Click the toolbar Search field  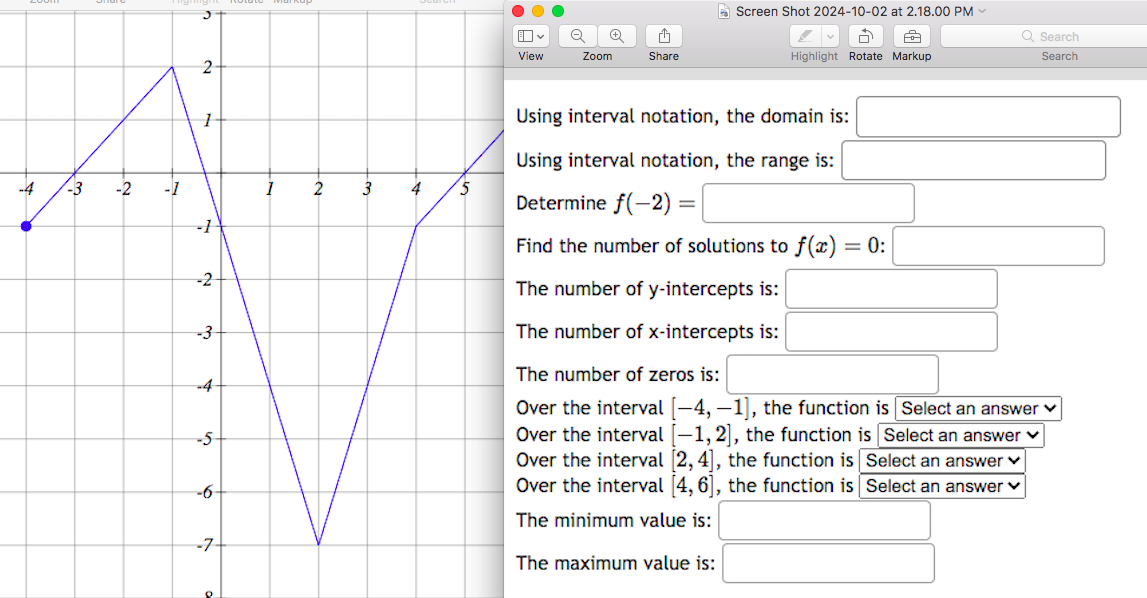click(x=1060, y=36)
